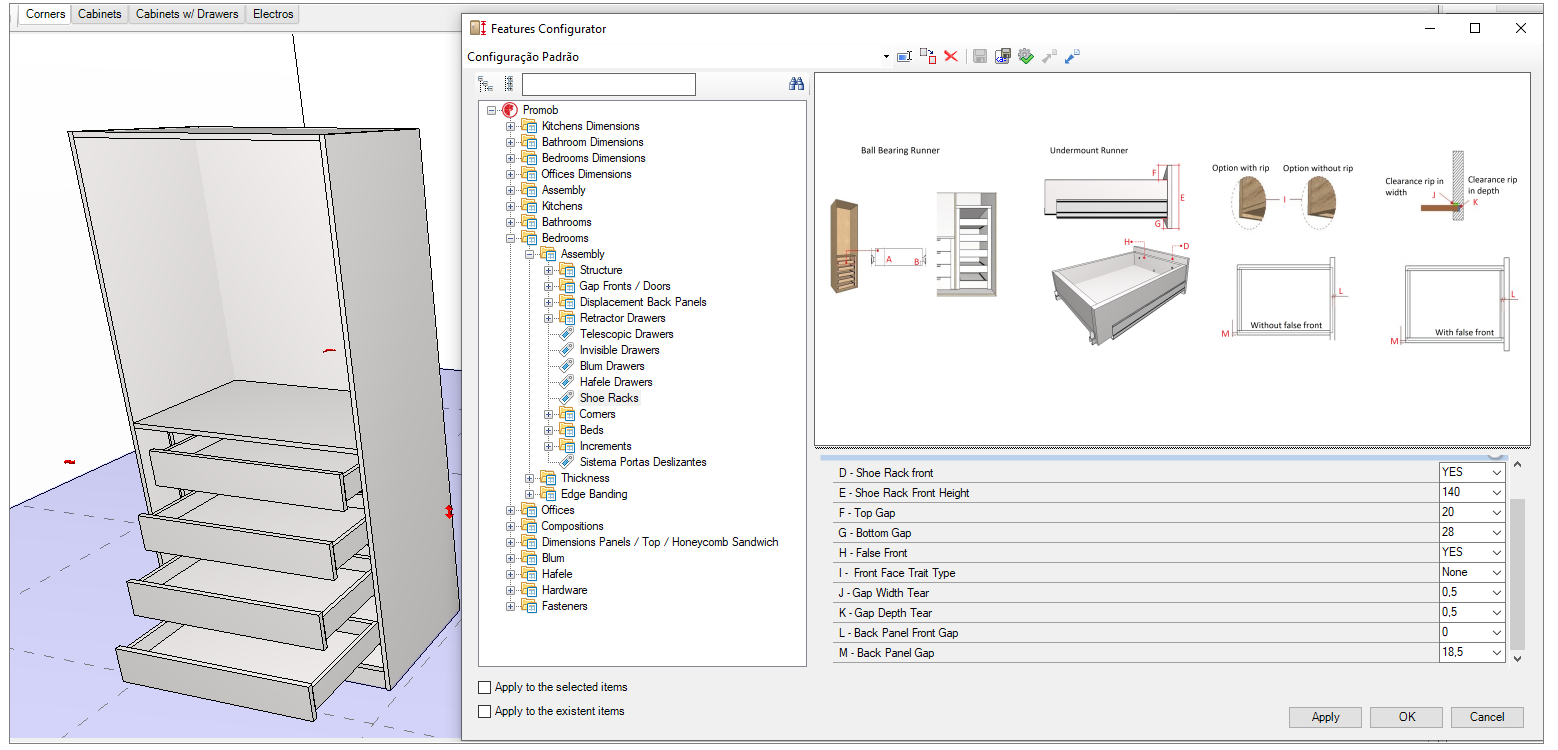Switch to the Electros tab
1558x750 pixels.
pos(273,14)
